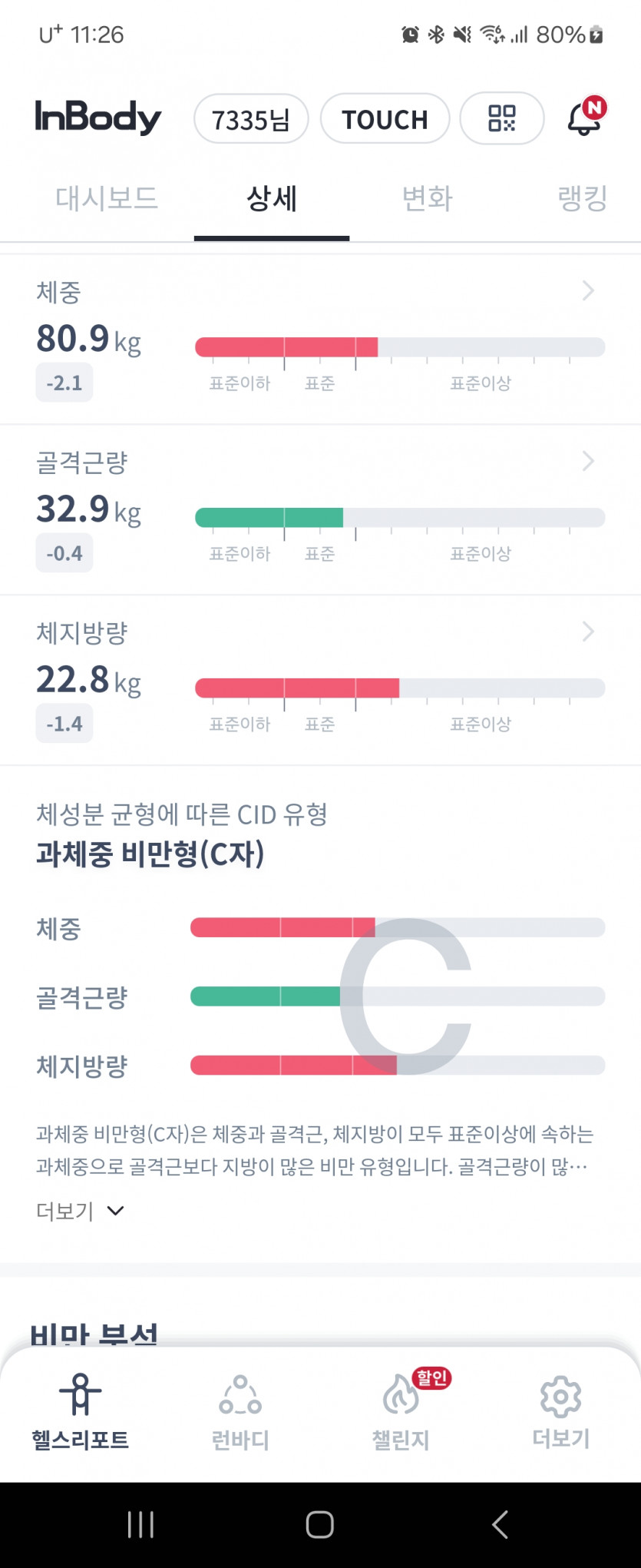Open notifications bell
This screenshot has width=641, height=1568.
coord(585,118)
